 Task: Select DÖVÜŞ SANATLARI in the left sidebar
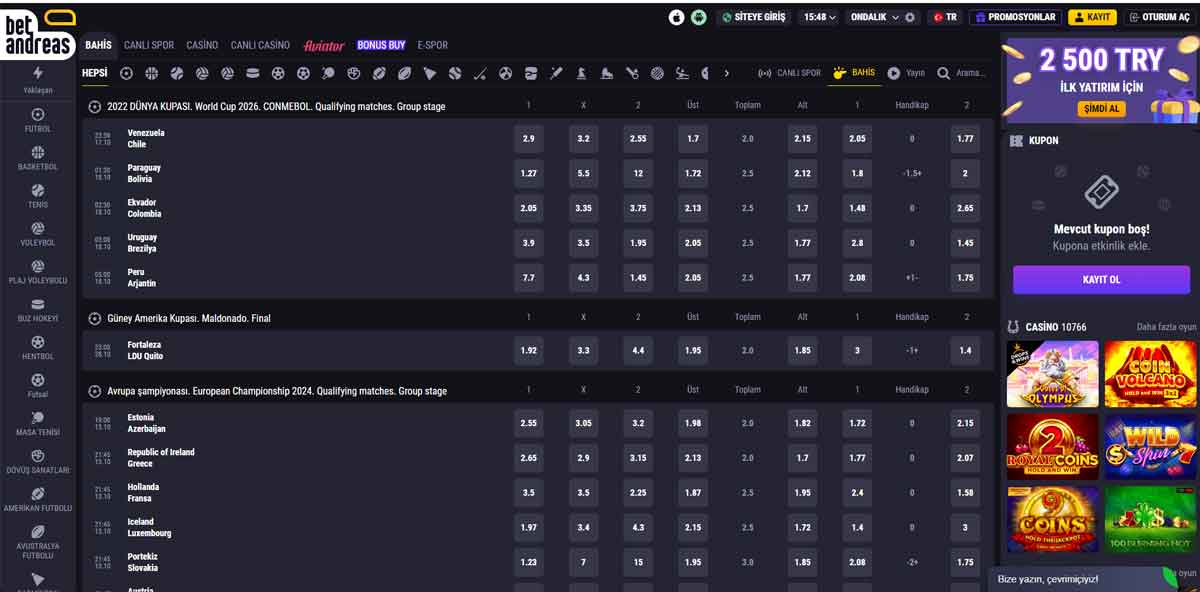pyautogui.click(x=38, y=462)
